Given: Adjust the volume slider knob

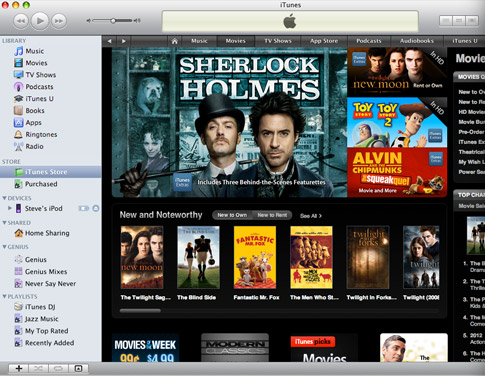Looking at the screenshot, I should [113, 21].
